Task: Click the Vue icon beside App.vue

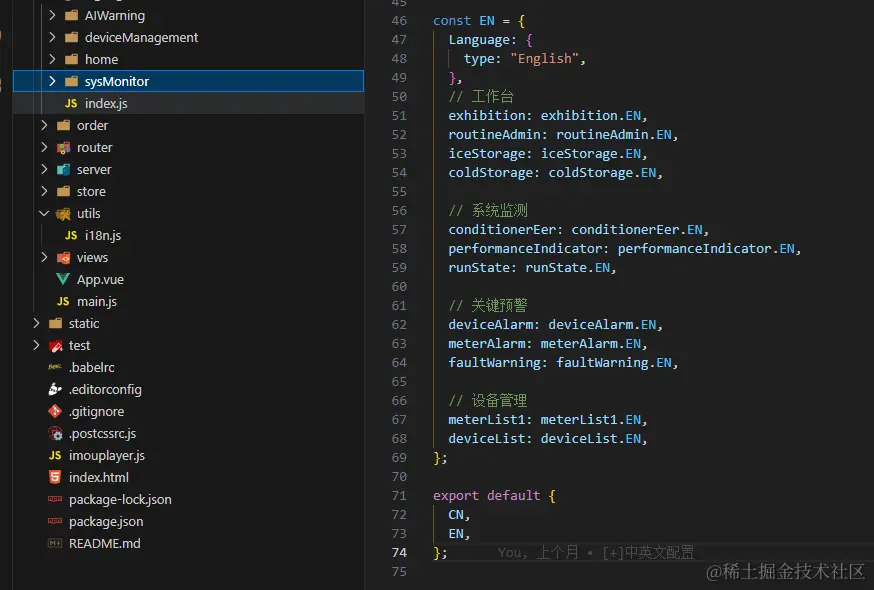Action: tap(63, 279)
